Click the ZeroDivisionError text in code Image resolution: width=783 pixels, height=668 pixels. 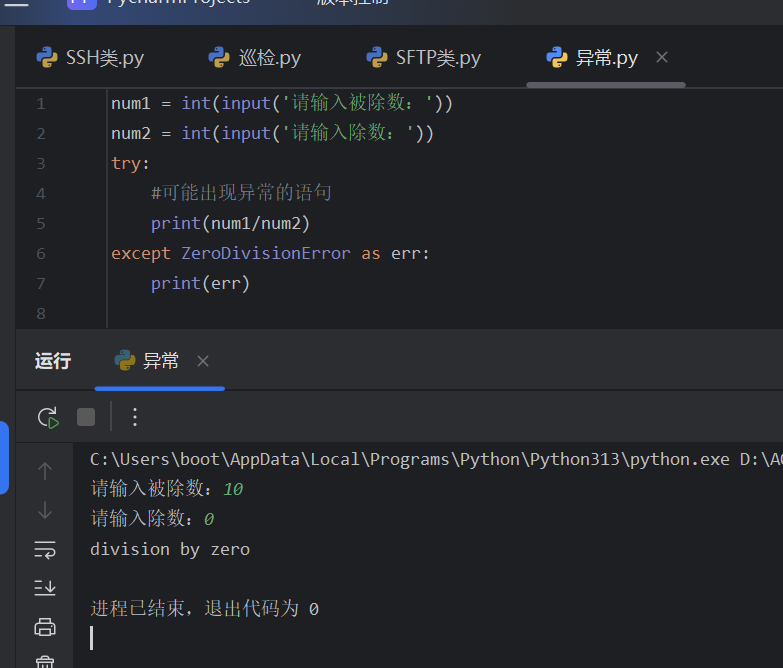click(x=266, y=254)
